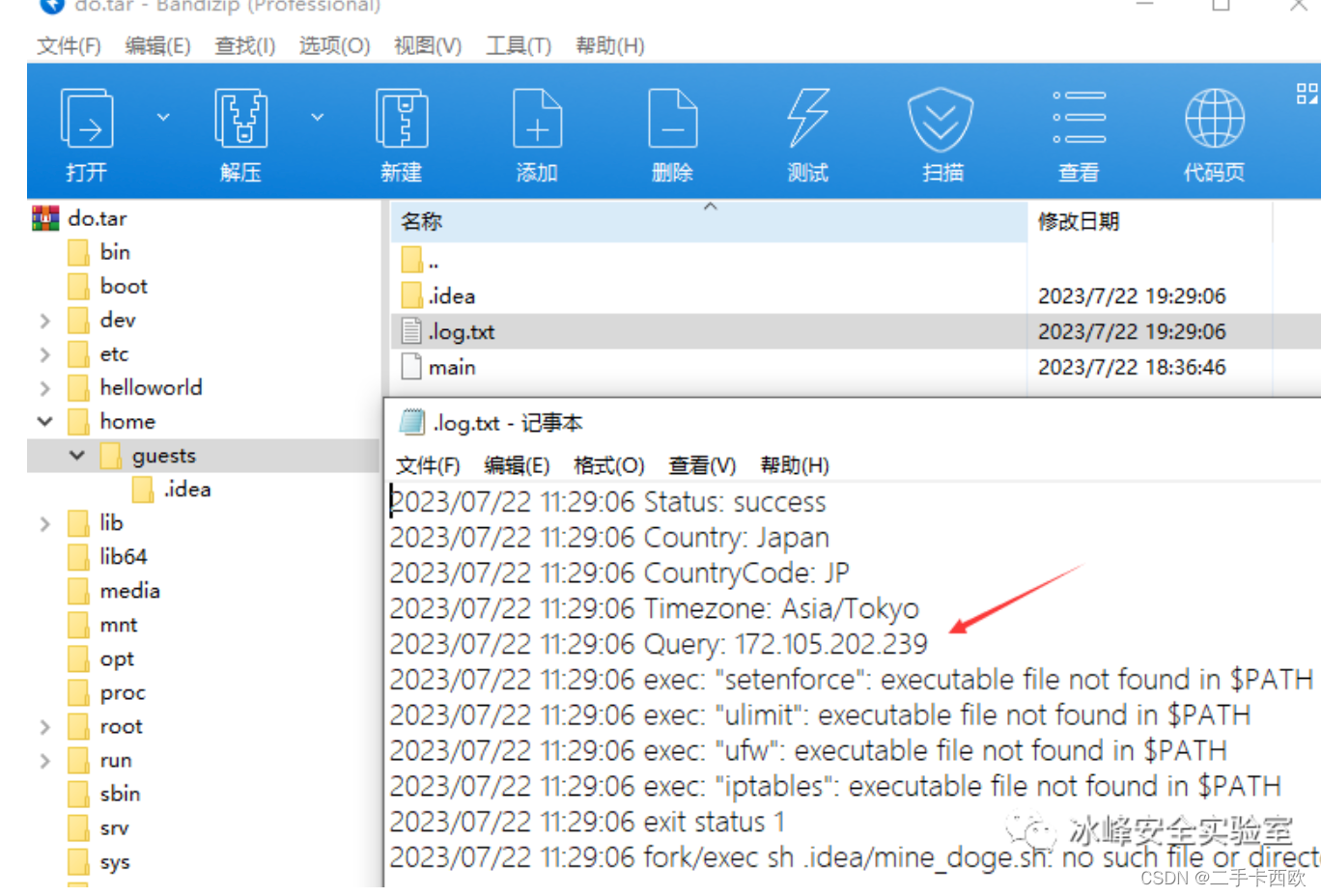The image size is (1321, 896).
Task: Select the helloworld folder in tree
Action: (151, 387)
